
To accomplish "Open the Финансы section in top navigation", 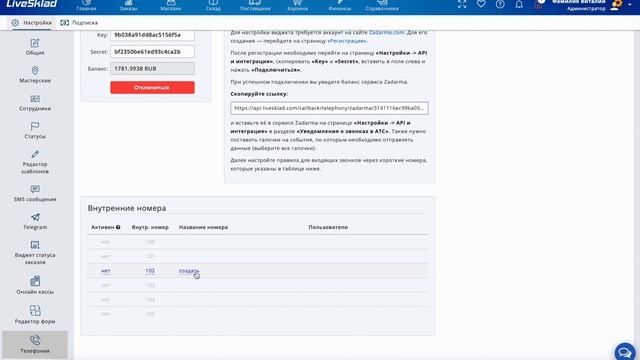I will click(x=340, y=6).
